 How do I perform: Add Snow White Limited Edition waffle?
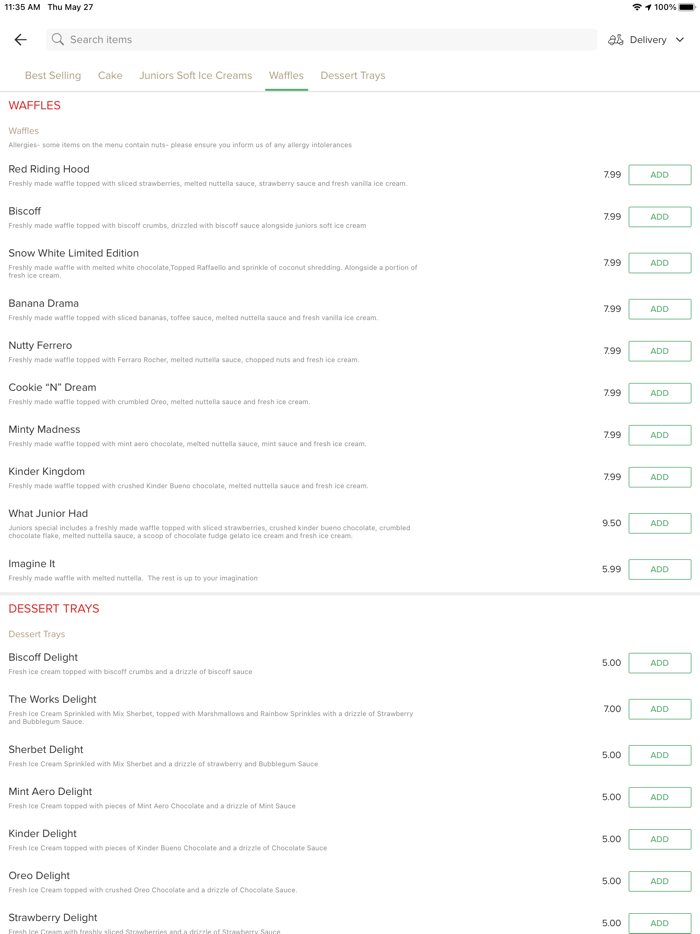pos(659,263)
